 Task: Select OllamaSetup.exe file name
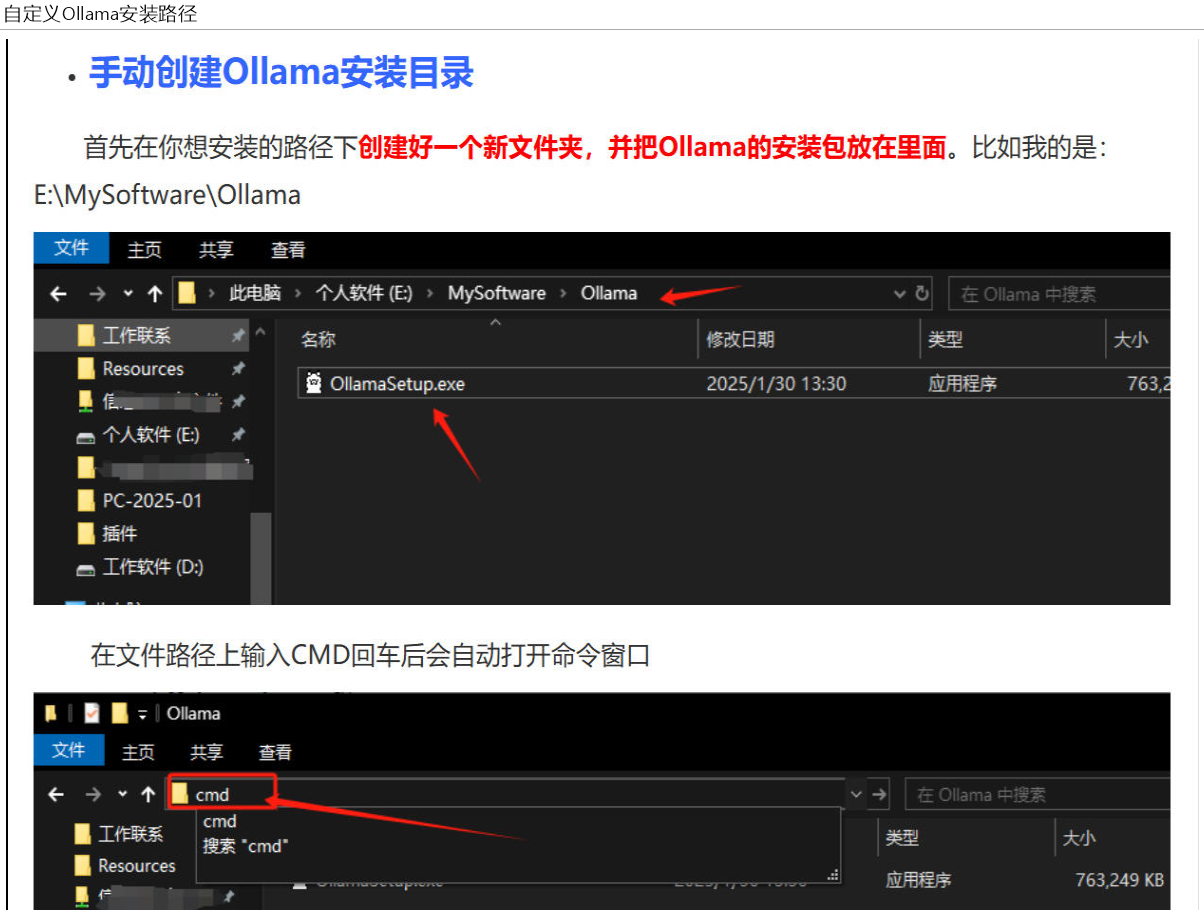point(397,384)
